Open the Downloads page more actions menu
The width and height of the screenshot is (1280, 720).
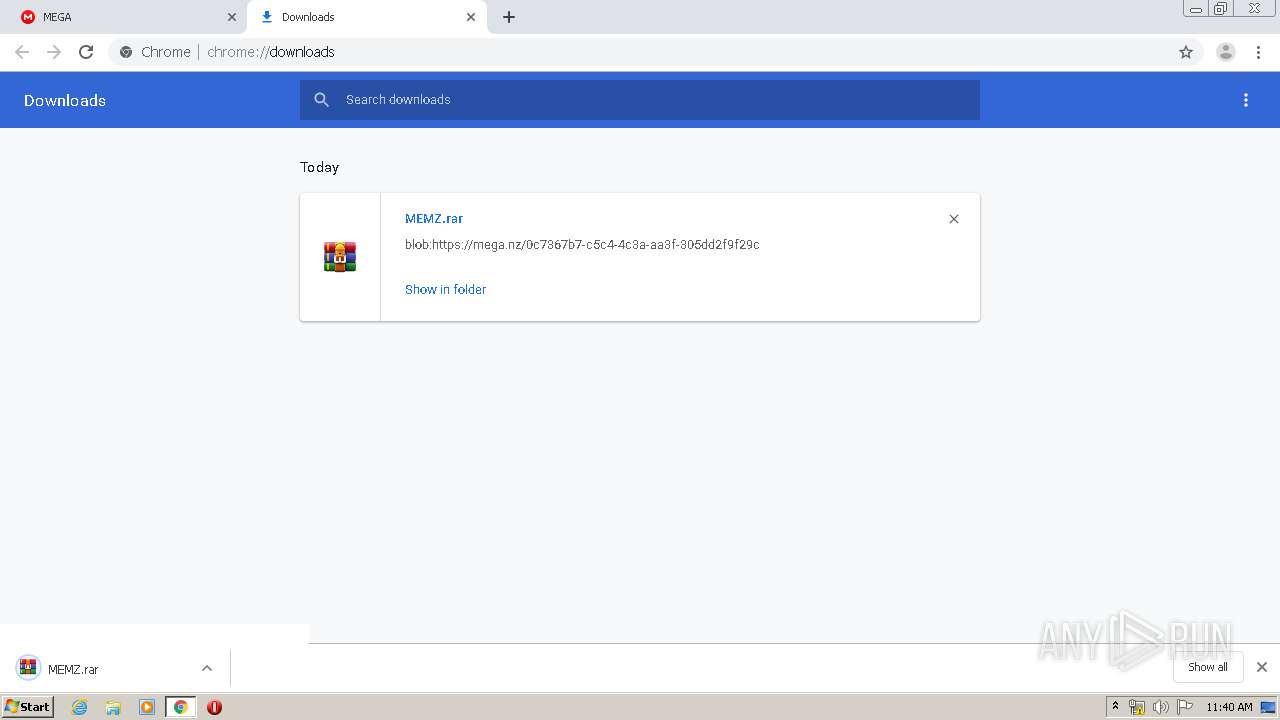pos(1246,100)
